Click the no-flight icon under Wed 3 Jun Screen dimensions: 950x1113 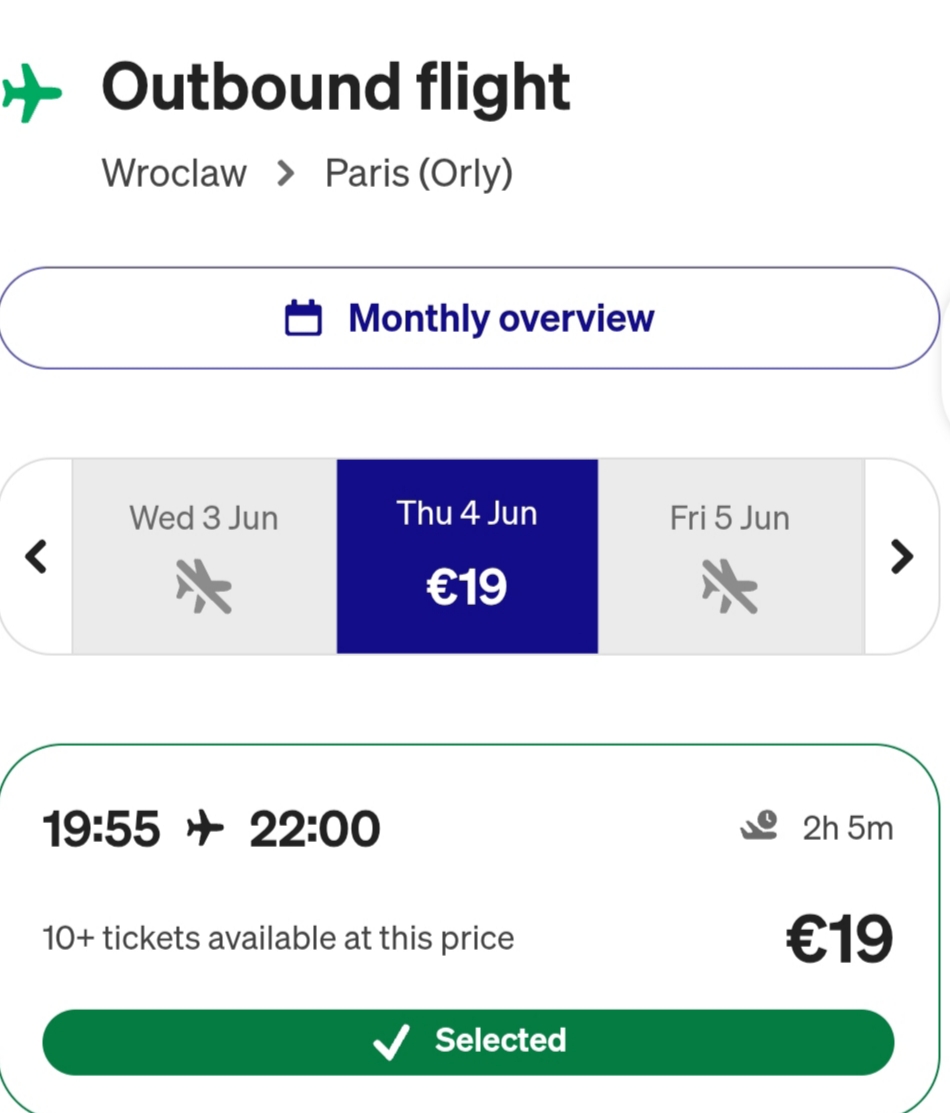click(204, 586)
